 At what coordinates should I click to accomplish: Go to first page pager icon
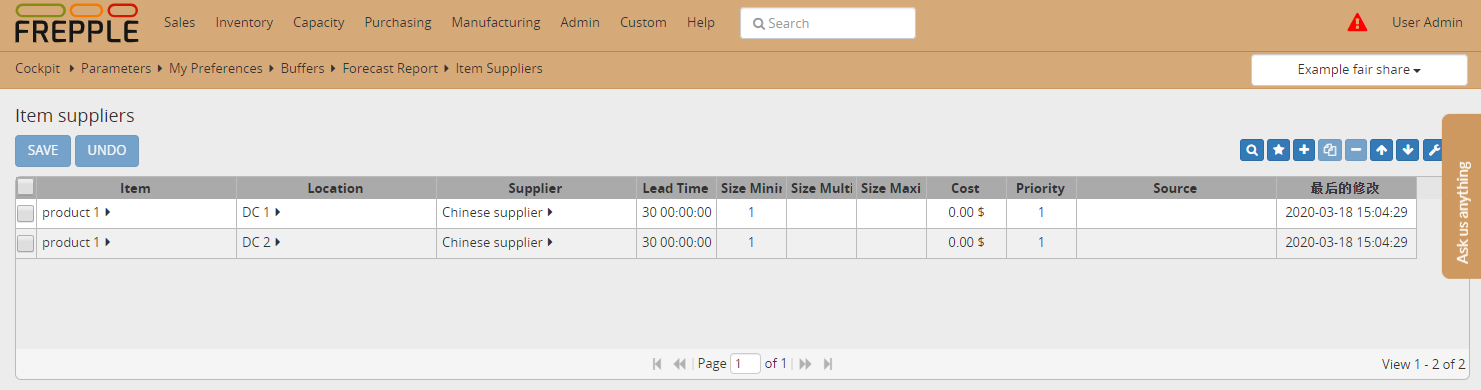[x=657, y=364]
